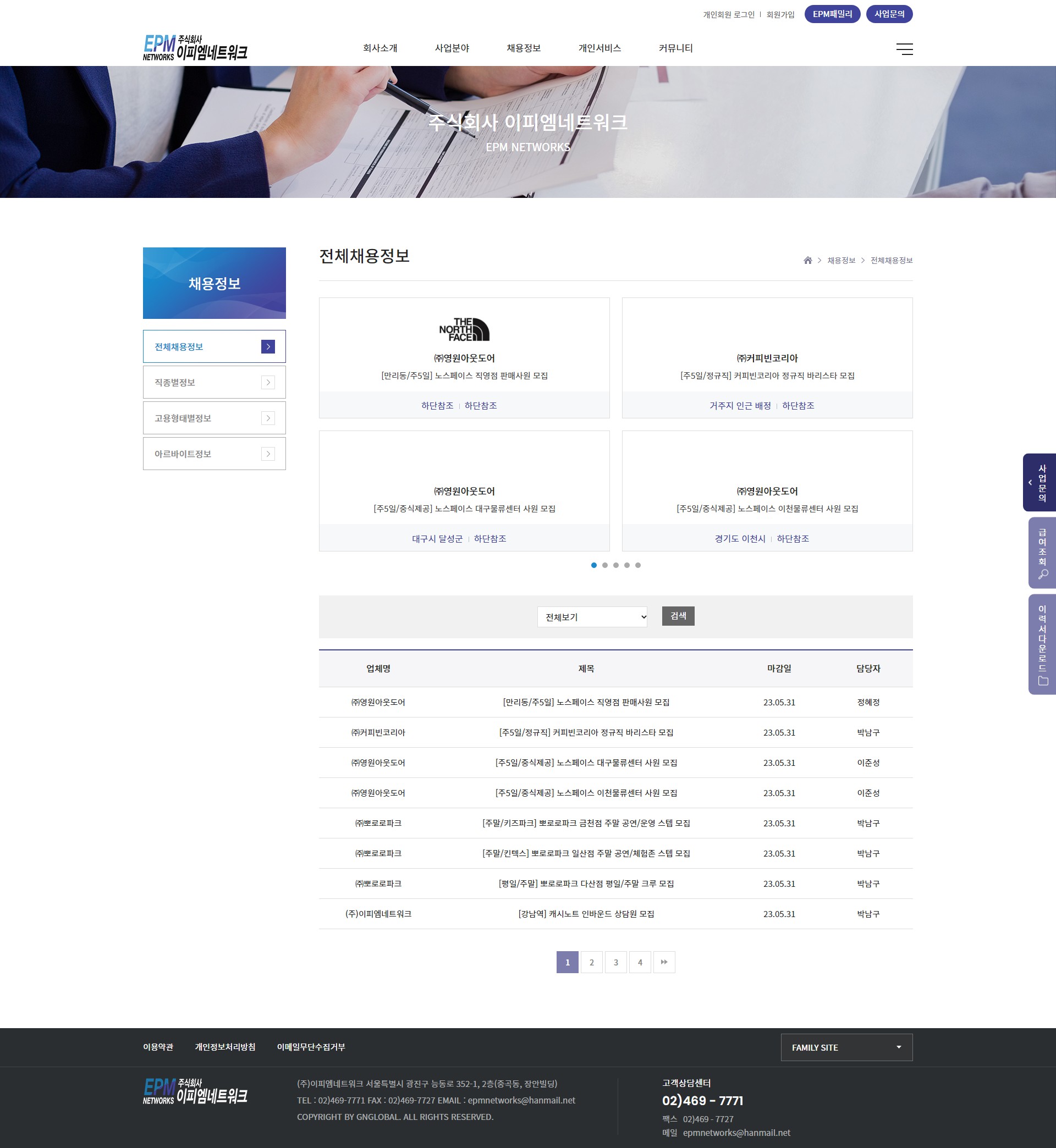
Task: Click the home icon in breadcrumb
Action: click(807, 261)
